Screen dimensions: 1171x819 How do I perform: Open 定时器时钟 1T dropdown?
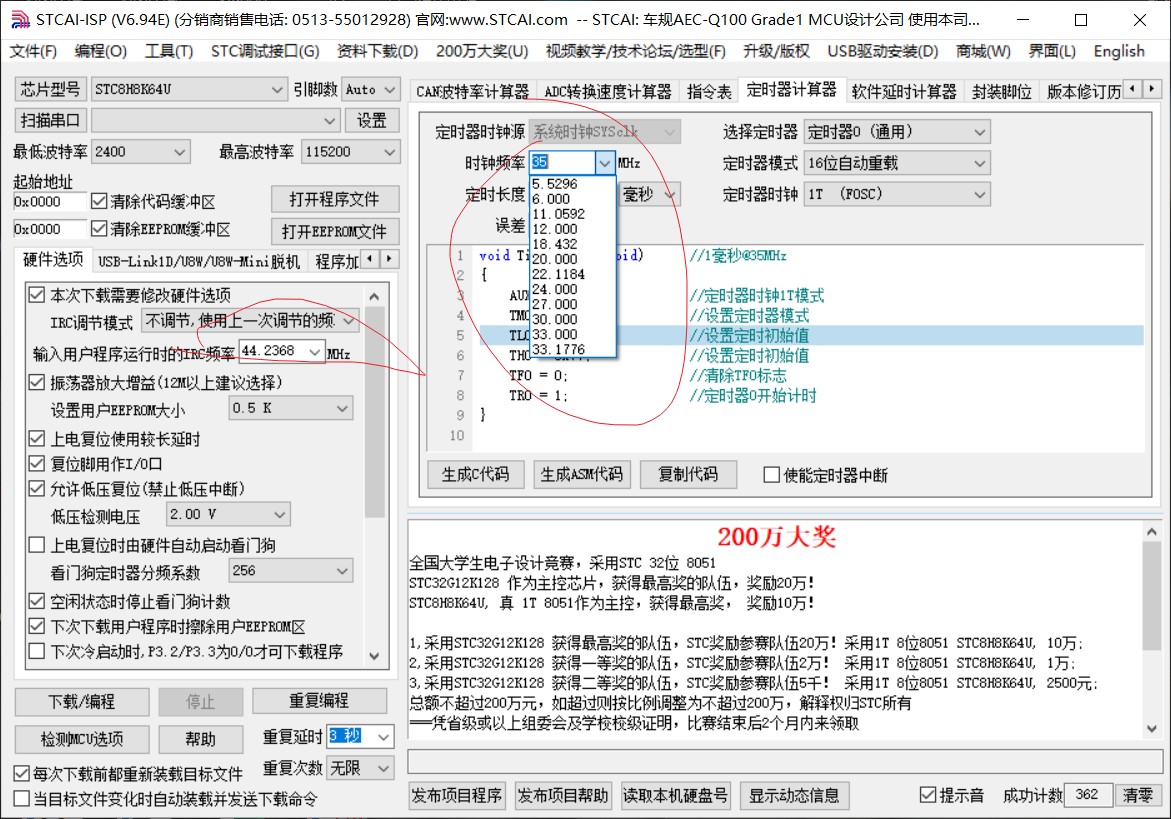coord(897,194)
